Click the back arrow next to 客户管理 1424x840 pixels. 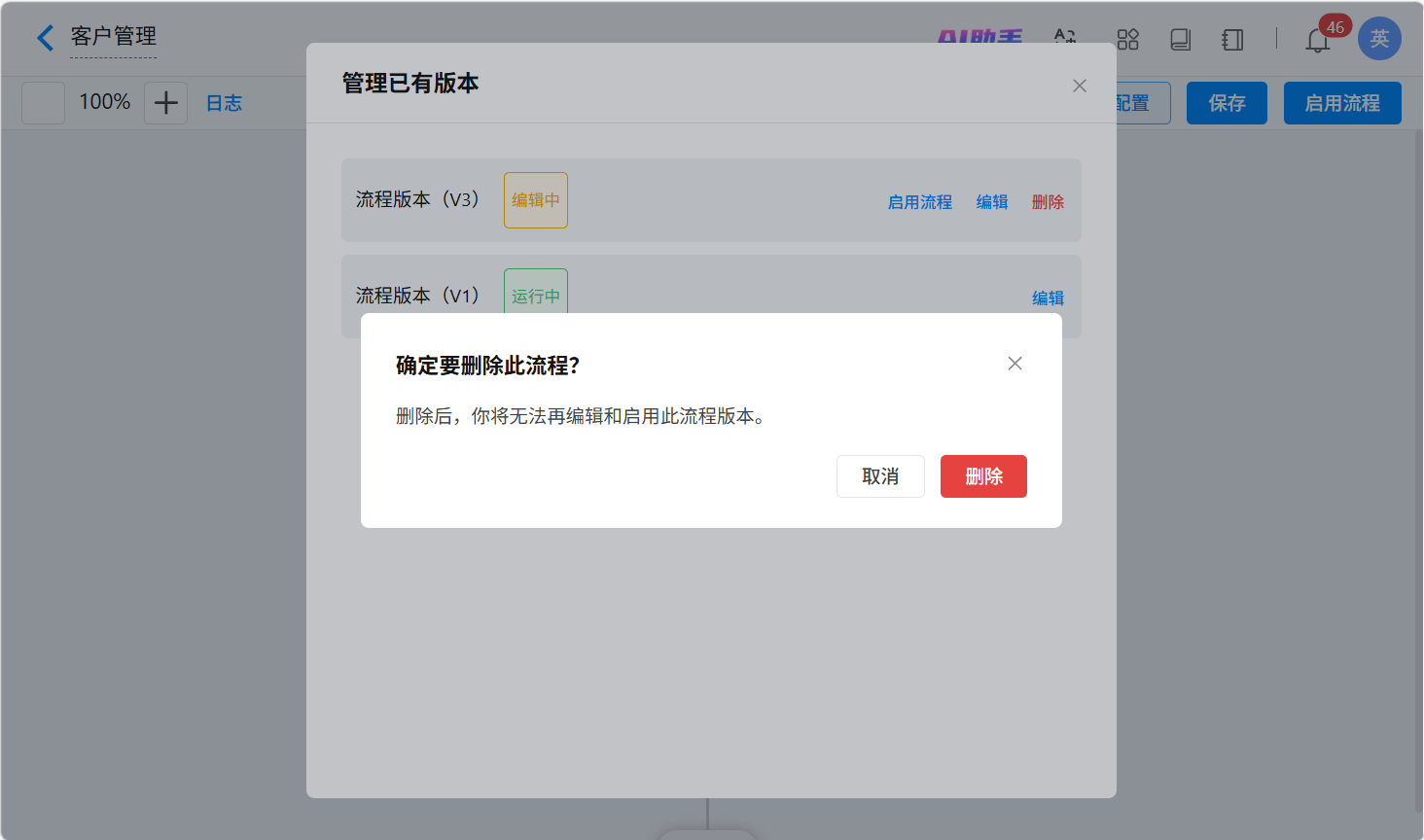coord(45,38)
